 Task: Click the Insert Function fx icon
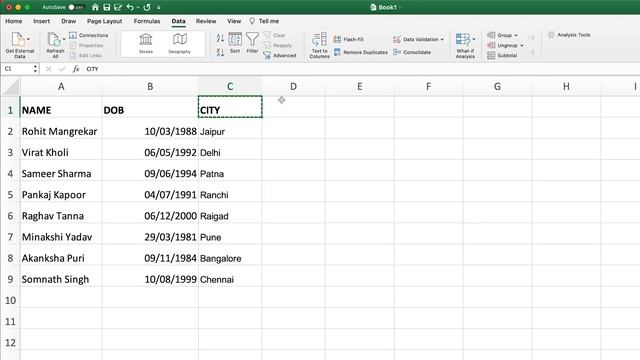pyautogui.click(x=76, y=69)
